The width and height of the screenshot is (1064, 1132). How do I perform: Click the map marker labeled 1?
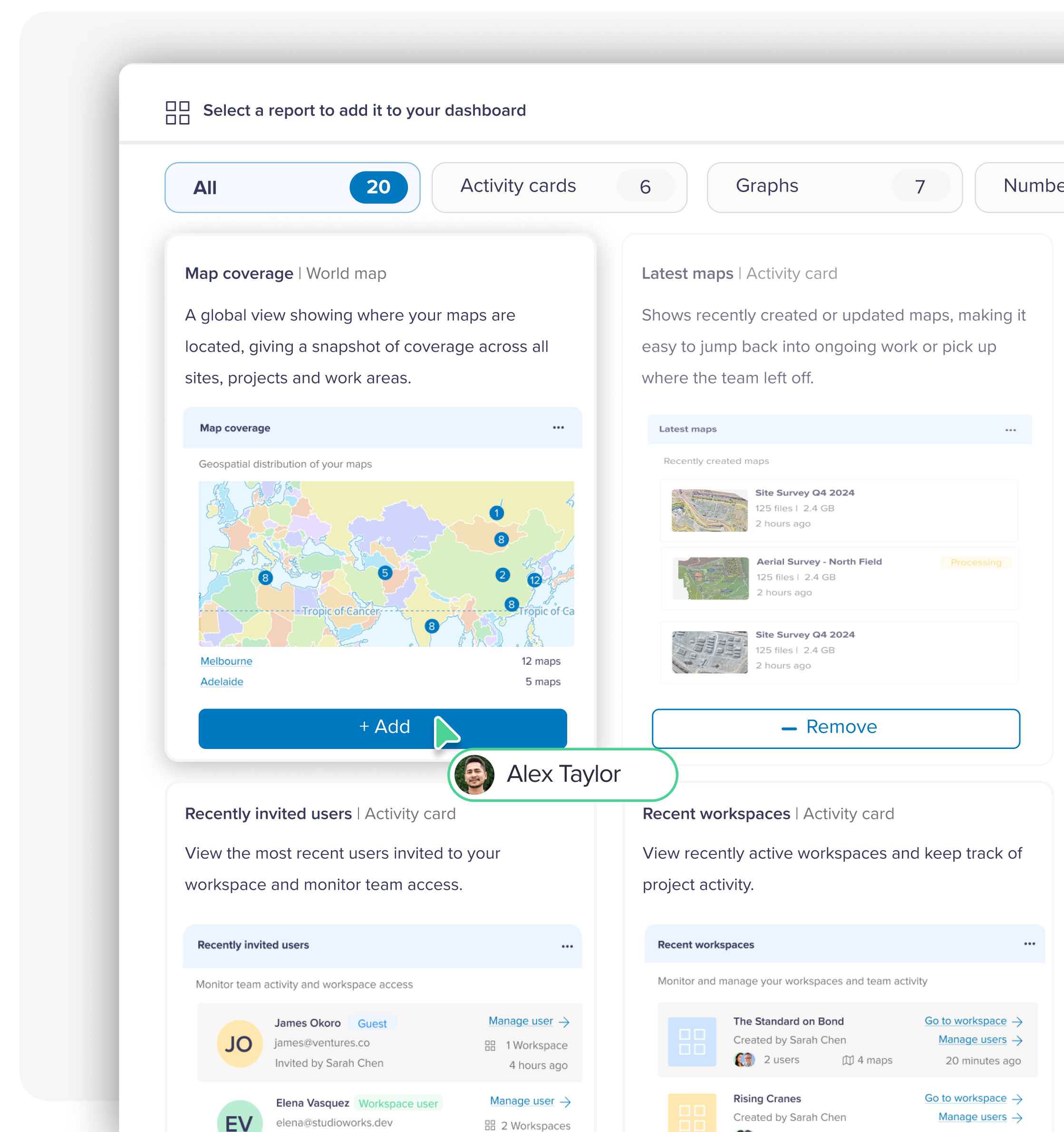click(496, 513)
